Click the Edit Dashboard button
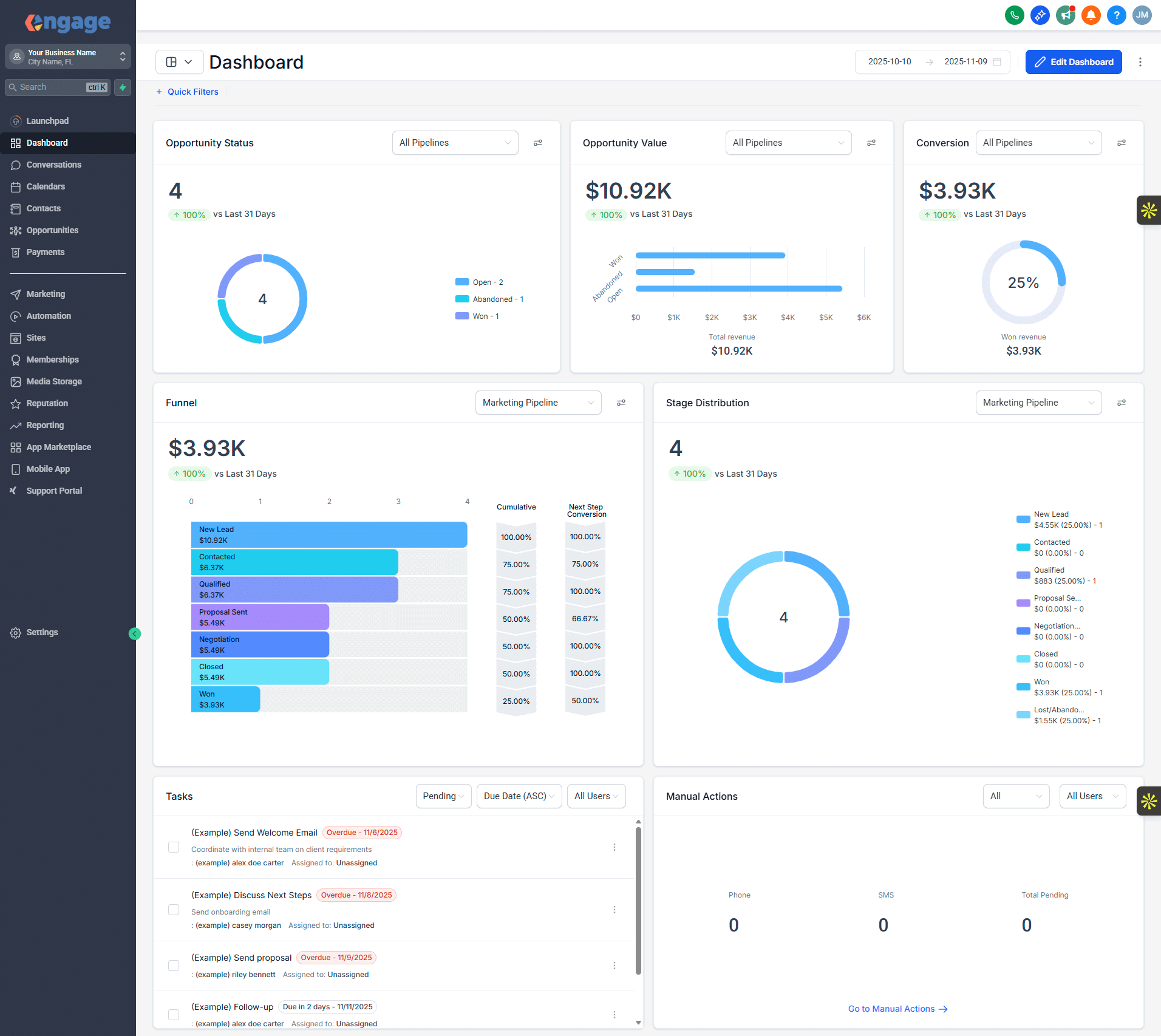Viewport: 1161px width, 1036px height. point(1074,62)
